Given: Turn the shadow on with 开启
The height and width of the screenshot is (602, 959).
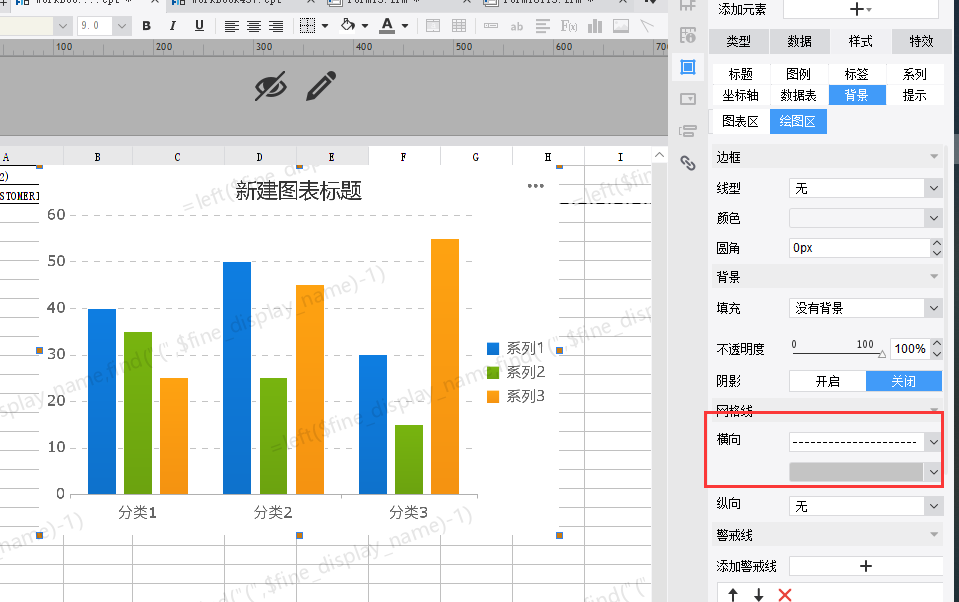Looking at the screenshot, I should 828,381.
